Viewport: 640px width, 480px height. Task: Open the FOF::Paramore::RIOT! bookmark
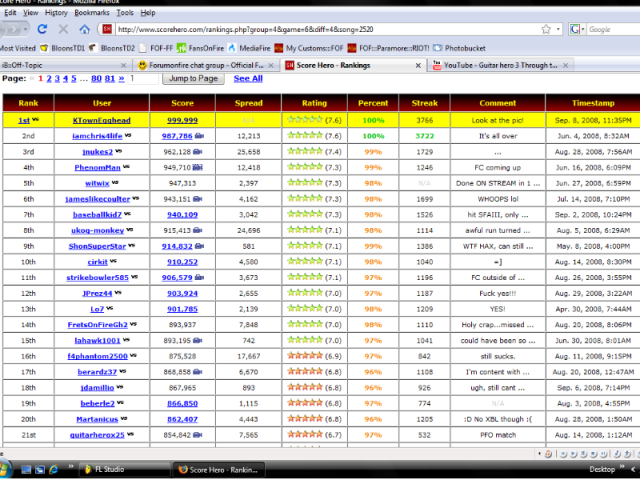click(389, 48)
